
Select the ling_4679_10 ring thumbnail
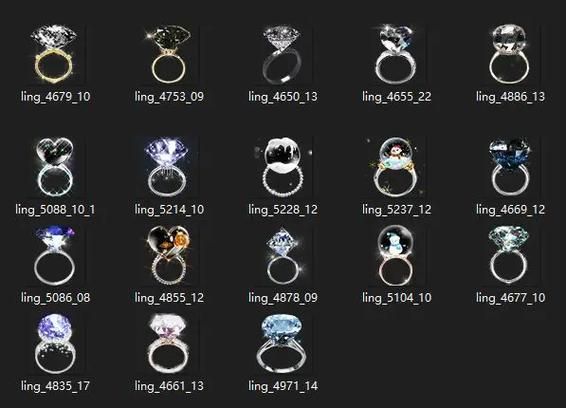coord(55,54)
